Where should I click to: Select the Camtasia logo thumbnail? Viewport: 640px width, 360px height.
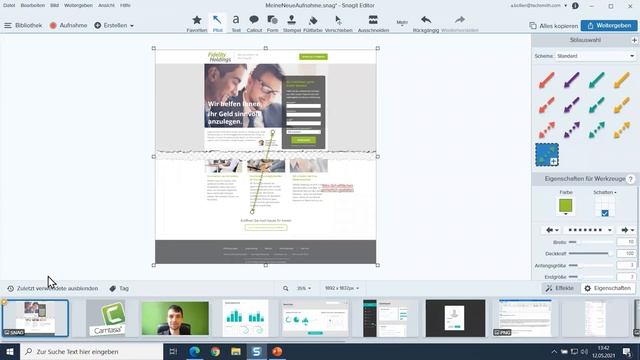[x=107, y=318]
